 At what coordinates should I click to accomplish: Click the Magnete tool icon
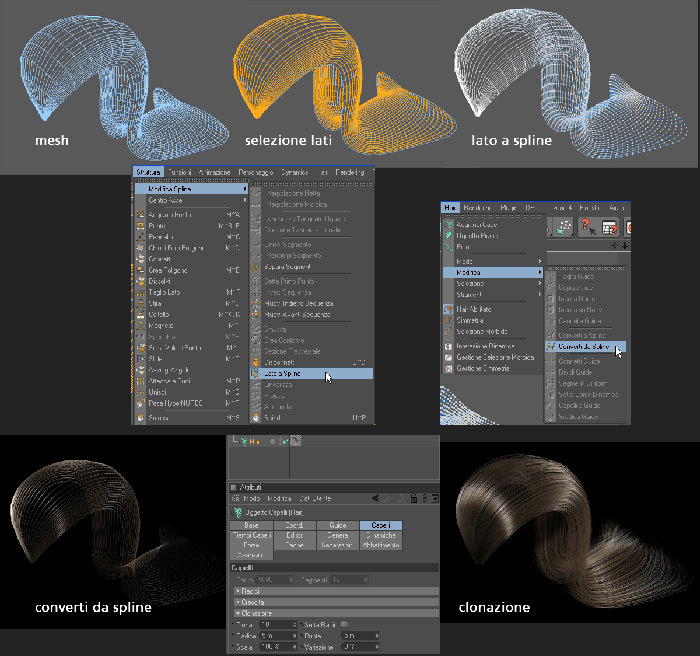click(x=141, y=326)
